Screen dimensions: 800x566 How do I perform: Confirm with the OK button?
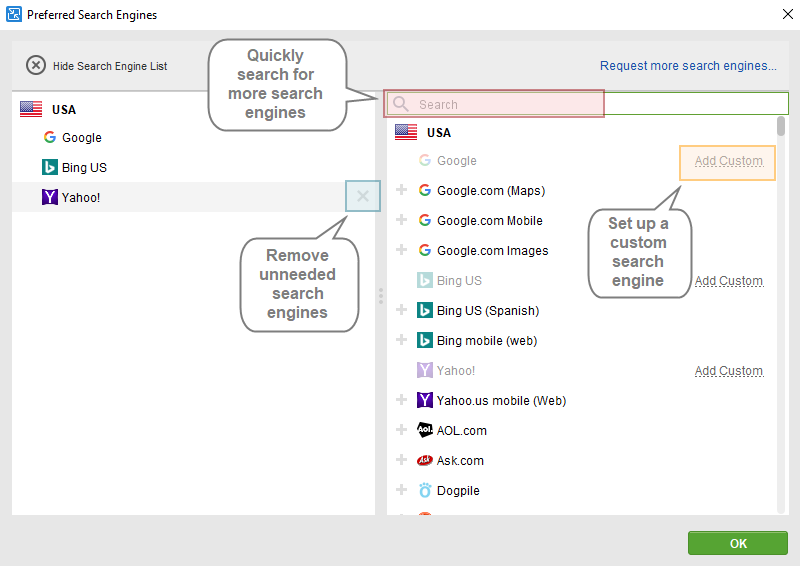738,543
